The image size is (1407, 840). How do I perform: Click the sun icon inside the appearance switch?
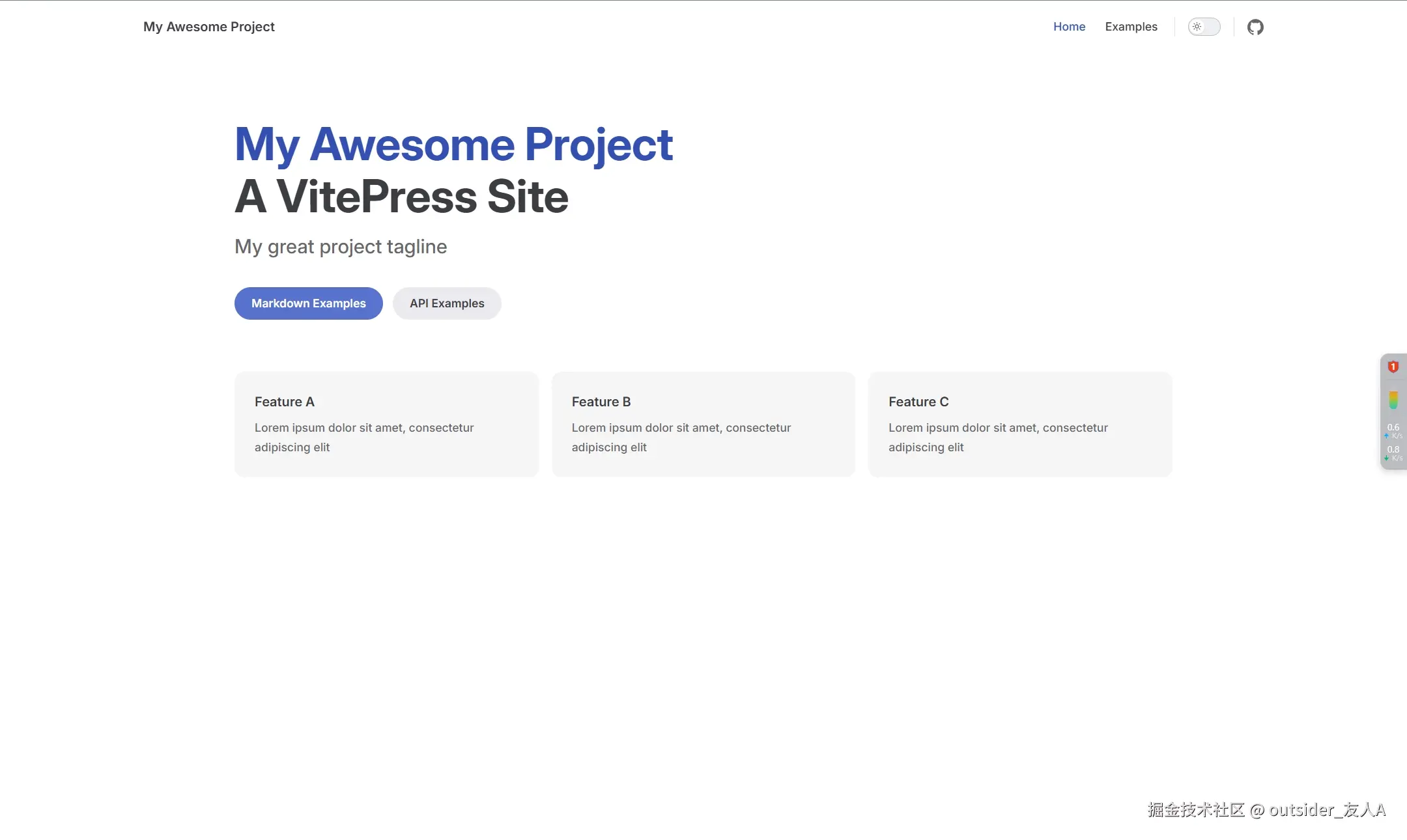point(1197,27)
